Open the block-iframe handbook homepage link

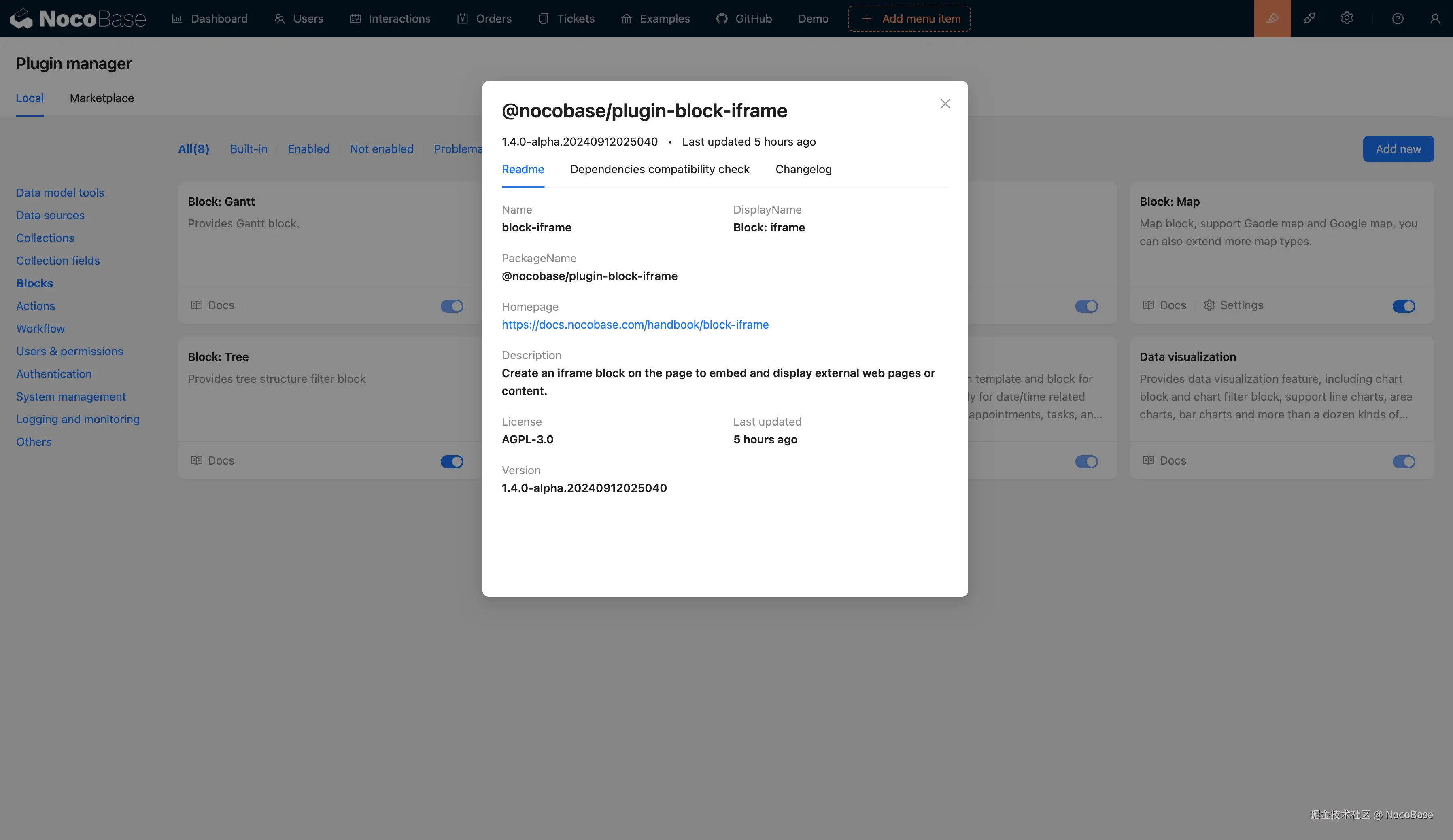635,325
